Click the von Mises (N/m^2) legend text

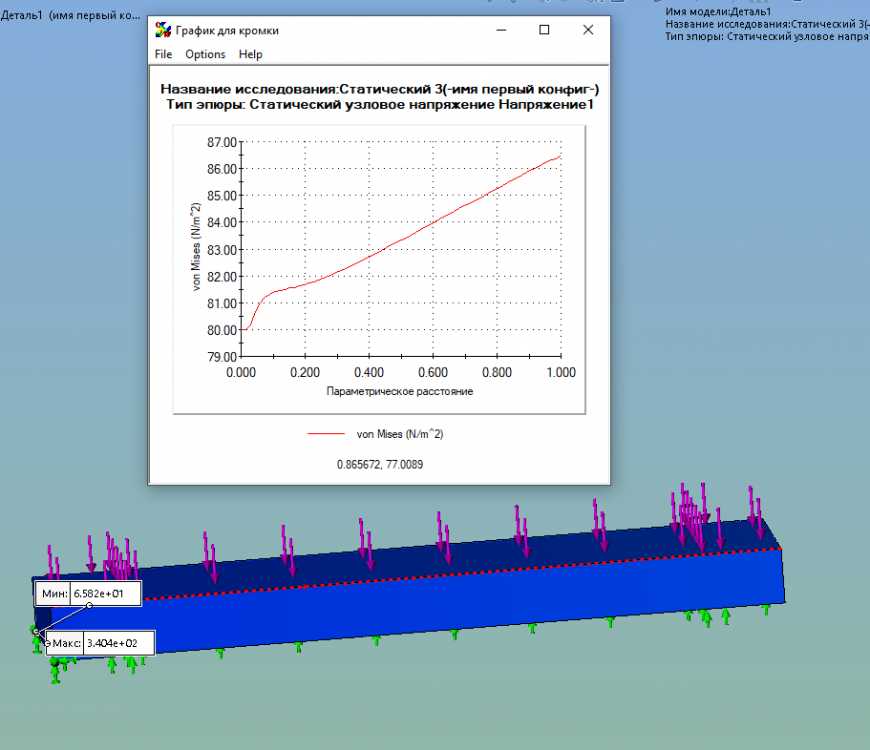(x=399, y=434)
